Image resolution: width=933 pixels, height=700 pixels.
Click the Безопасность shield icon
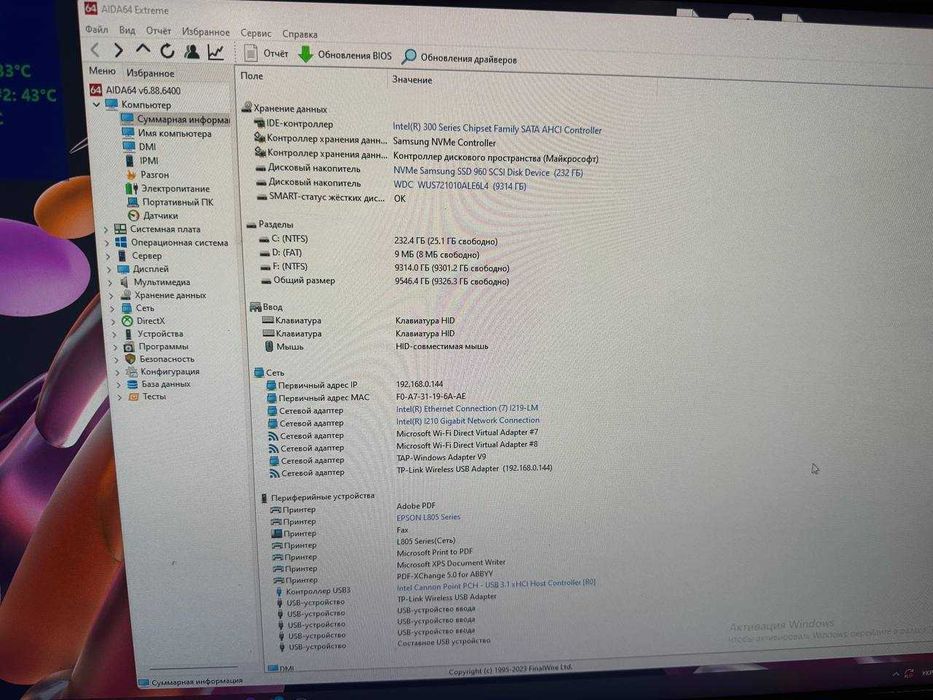tap(130, 359)
